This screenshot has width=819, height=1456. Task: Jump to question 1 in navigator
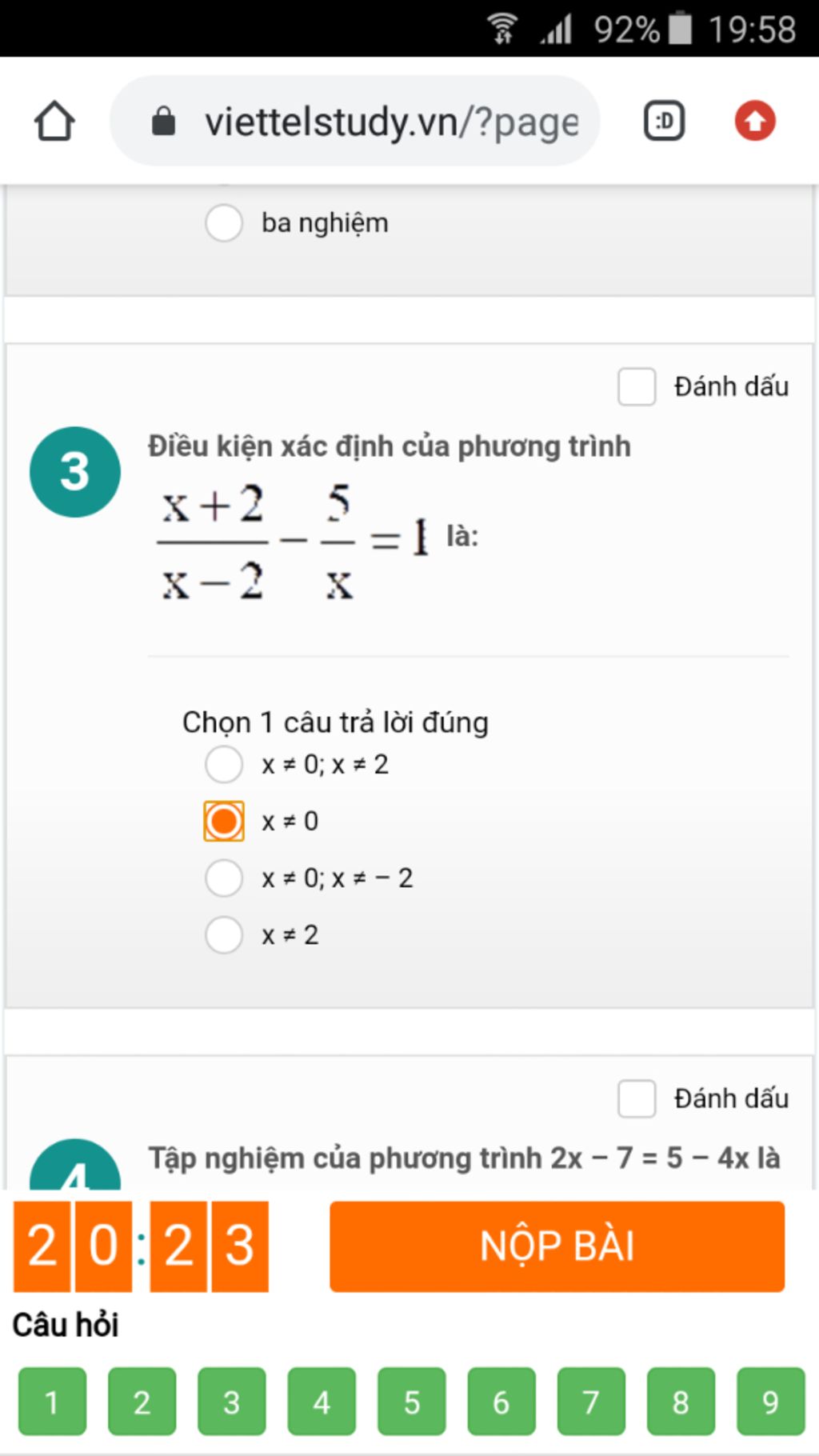tap(52, 1401)
